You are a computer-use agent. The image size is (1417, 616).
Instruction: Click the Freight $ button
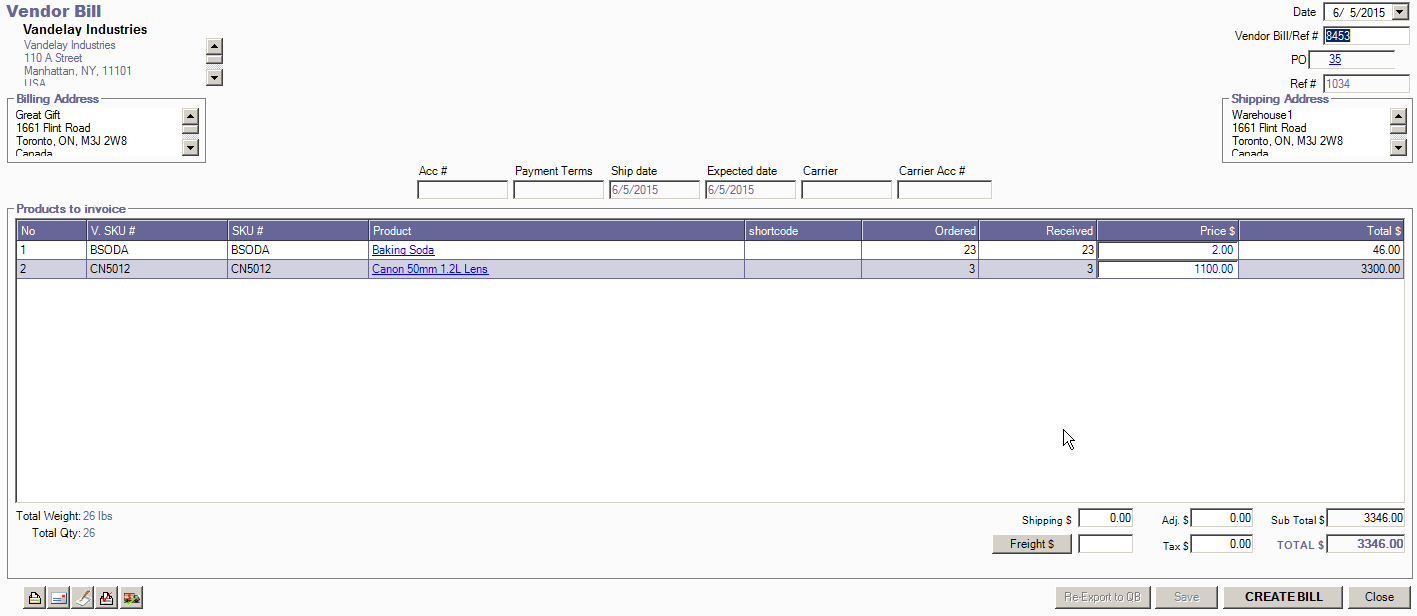[x=1032, y=544]
